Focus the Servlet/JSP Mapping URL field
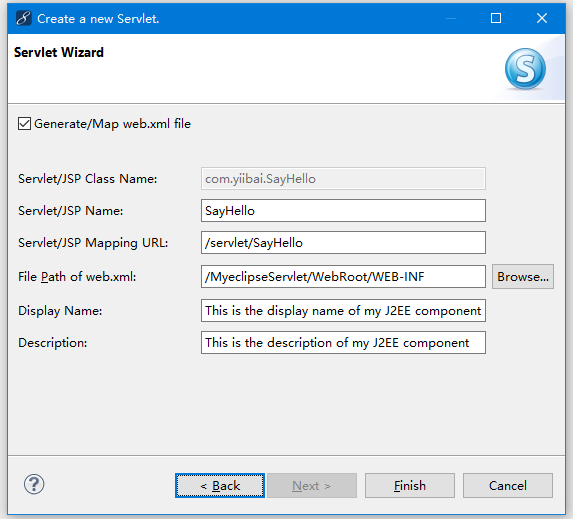This screenshot has width=573, height=519. click(x=343, y=242)
